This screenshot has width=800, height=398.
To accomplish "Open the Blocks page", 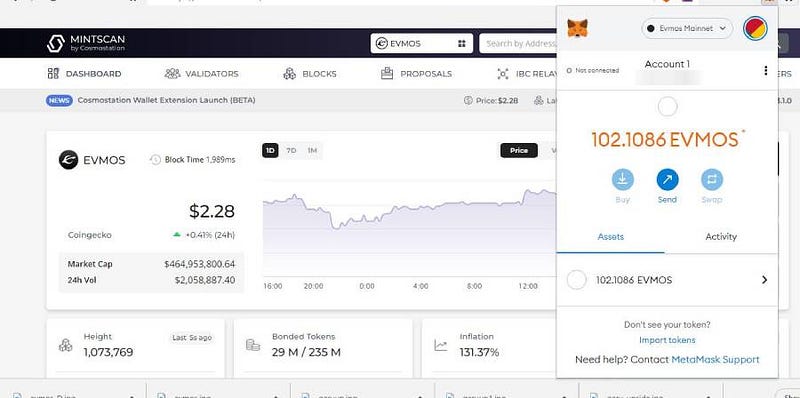I will tap(310, 73).
